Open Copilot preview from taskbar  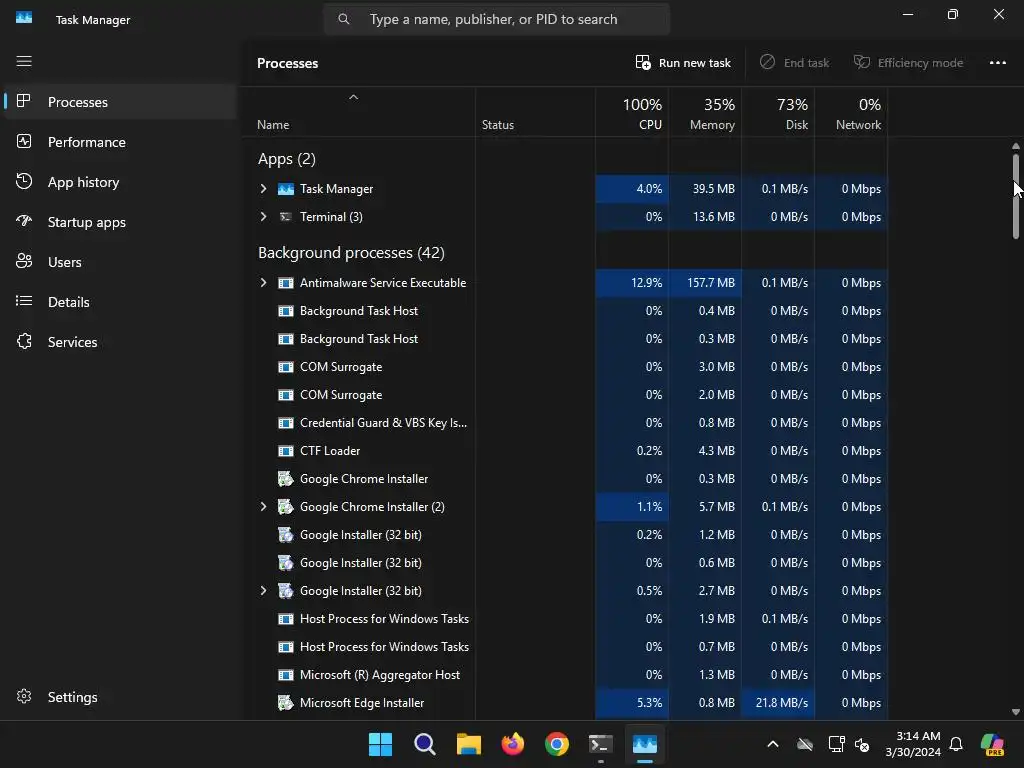click(993, 744)
